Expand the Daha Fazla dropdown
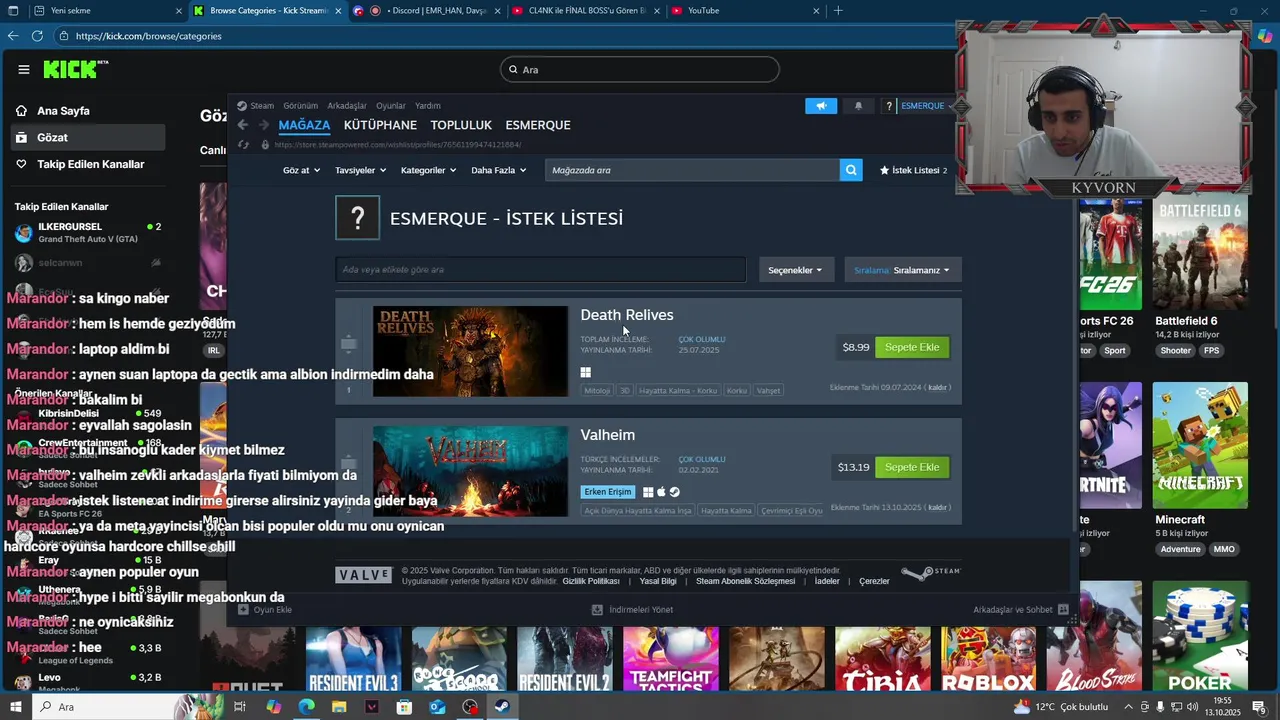1280x720 pixels. point(498,170)
